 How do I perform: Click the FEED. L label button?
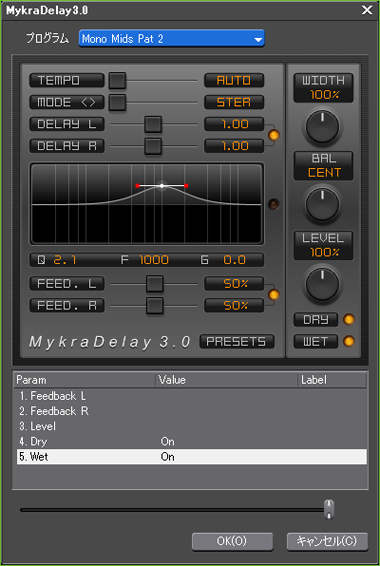pyautogui.click(x=67, y=284)
